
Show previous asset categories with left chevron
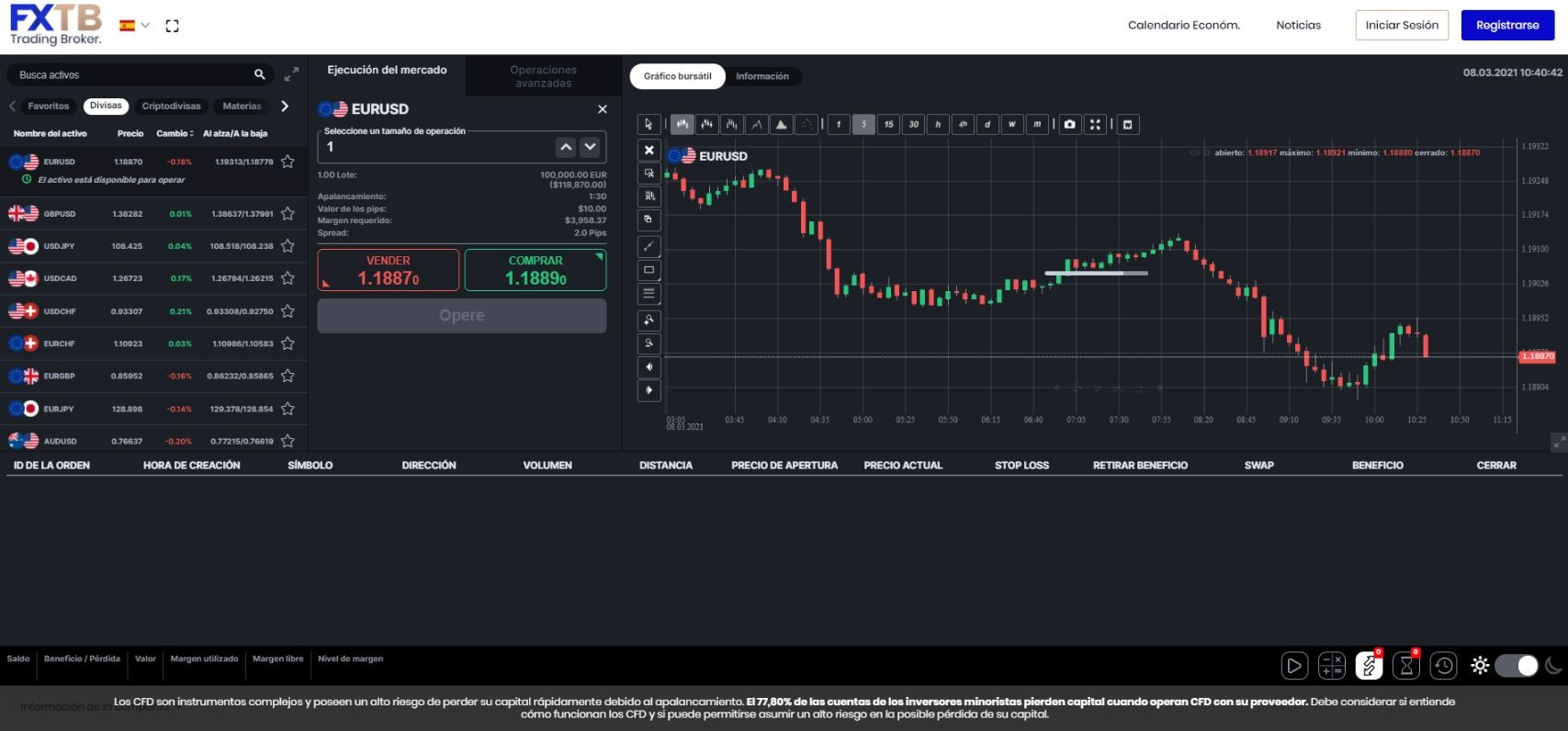point(12,107)
